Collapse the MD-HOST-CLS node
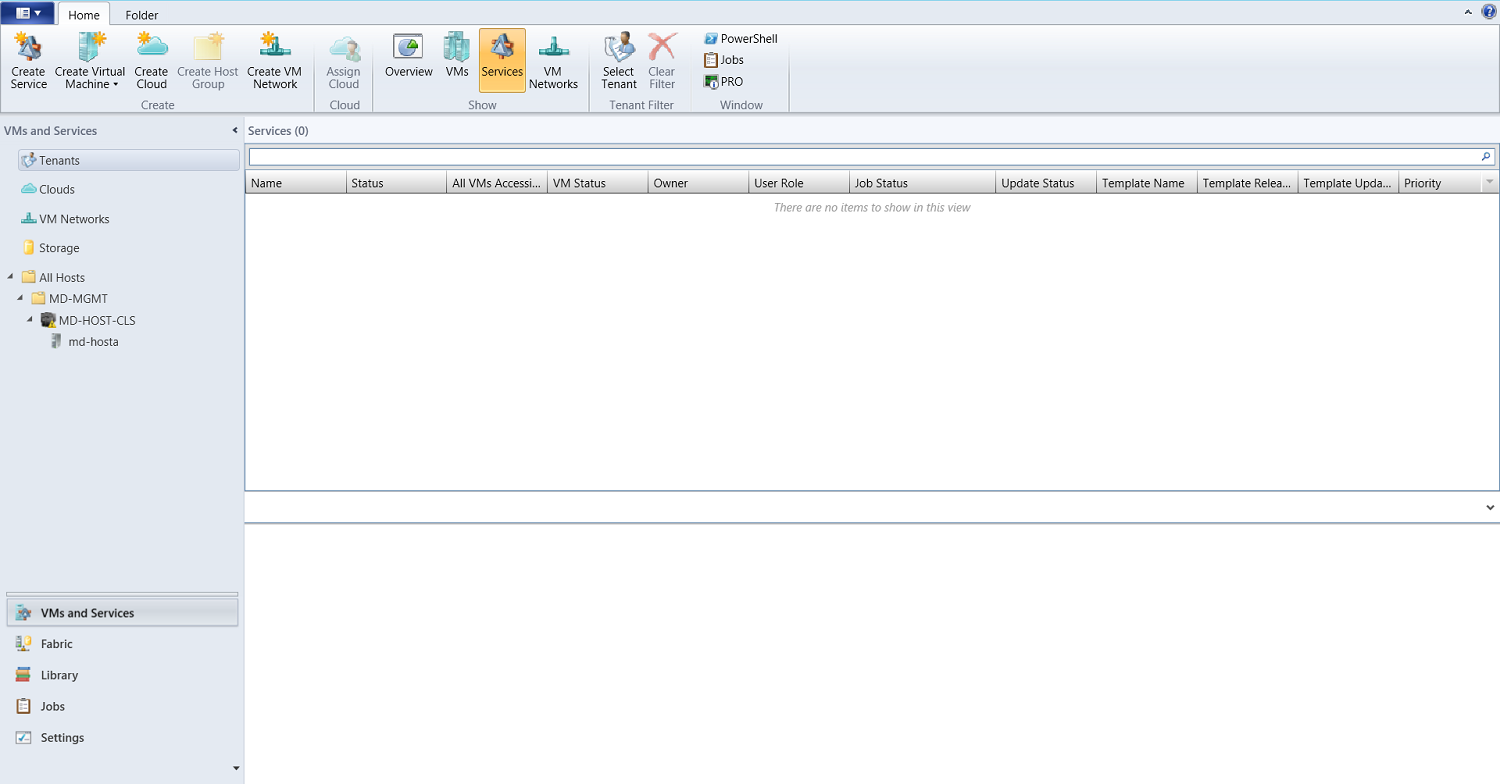 coord(29,320)
